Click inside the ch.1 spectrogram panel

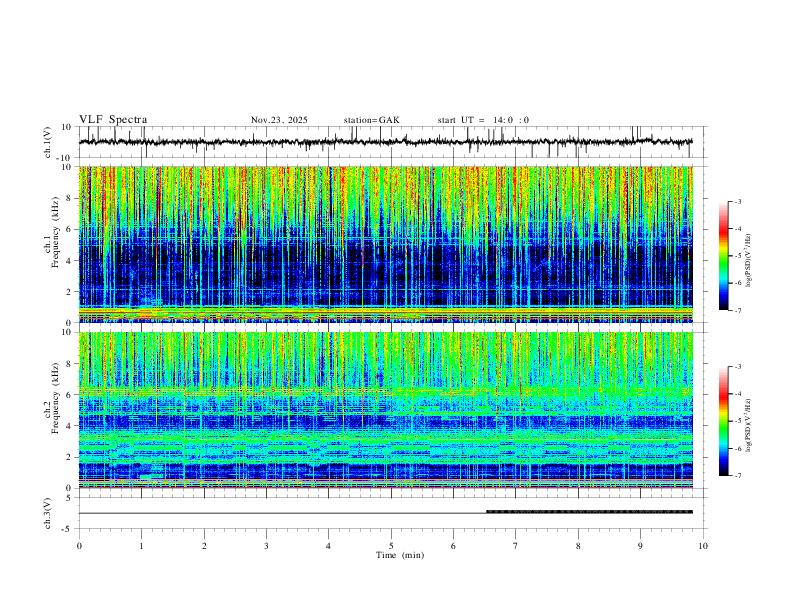click(x=385, y=244)
